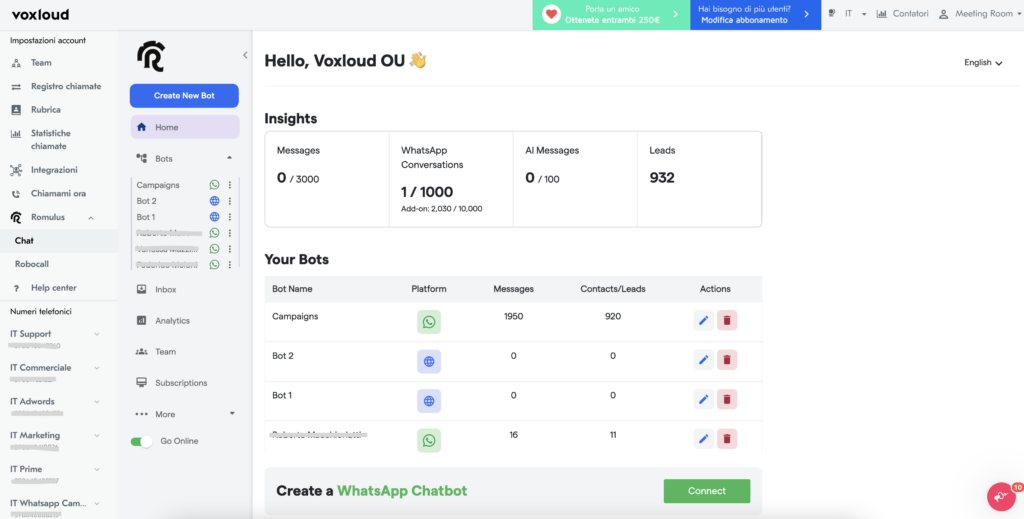
Task: Open the IT language dropdown in the header
Action: [x=856, y=14]
